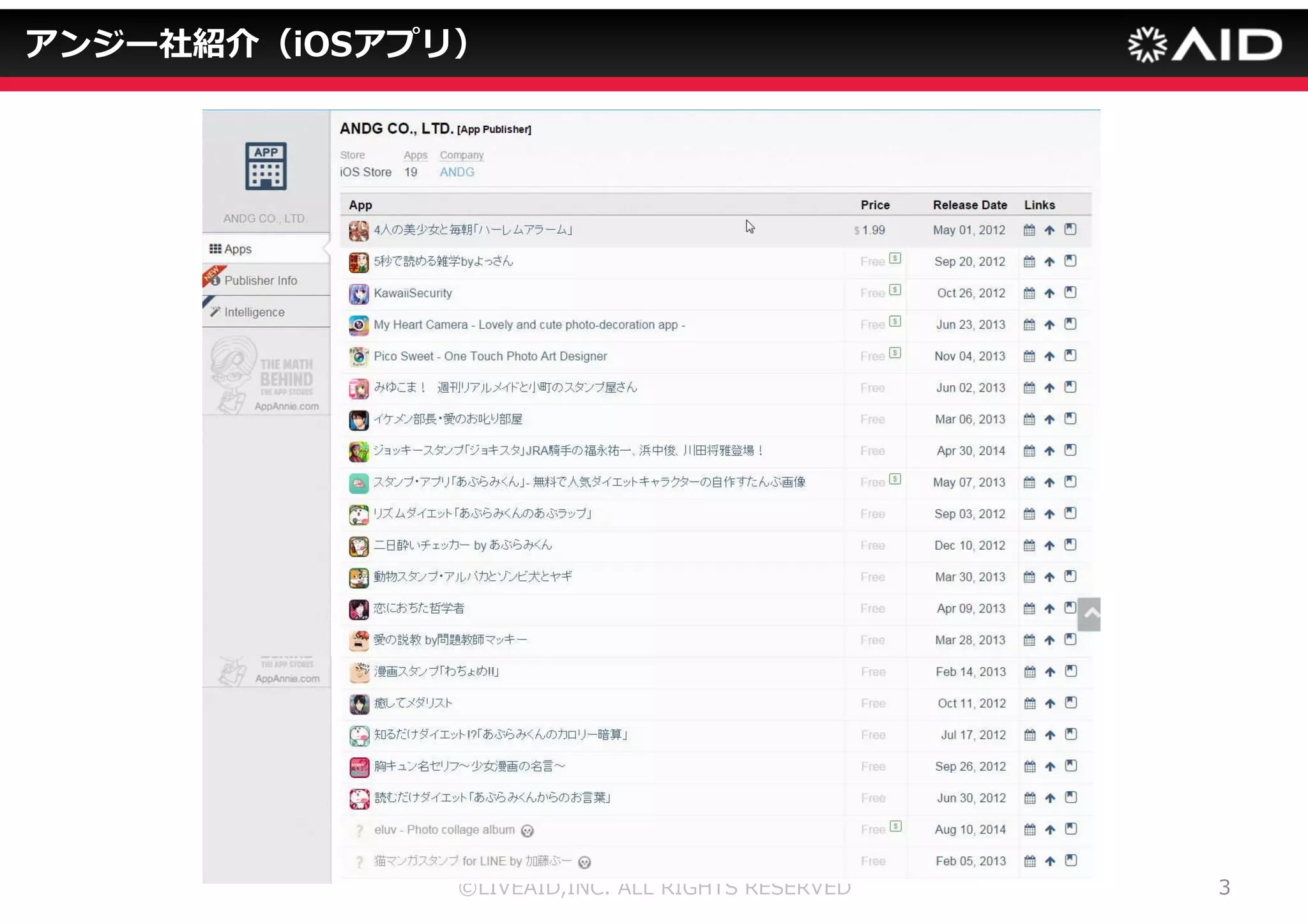Click up arrow icon in KawaiiSecurity row
This screenshot has height=924, width=1308.
(1049, 293)
